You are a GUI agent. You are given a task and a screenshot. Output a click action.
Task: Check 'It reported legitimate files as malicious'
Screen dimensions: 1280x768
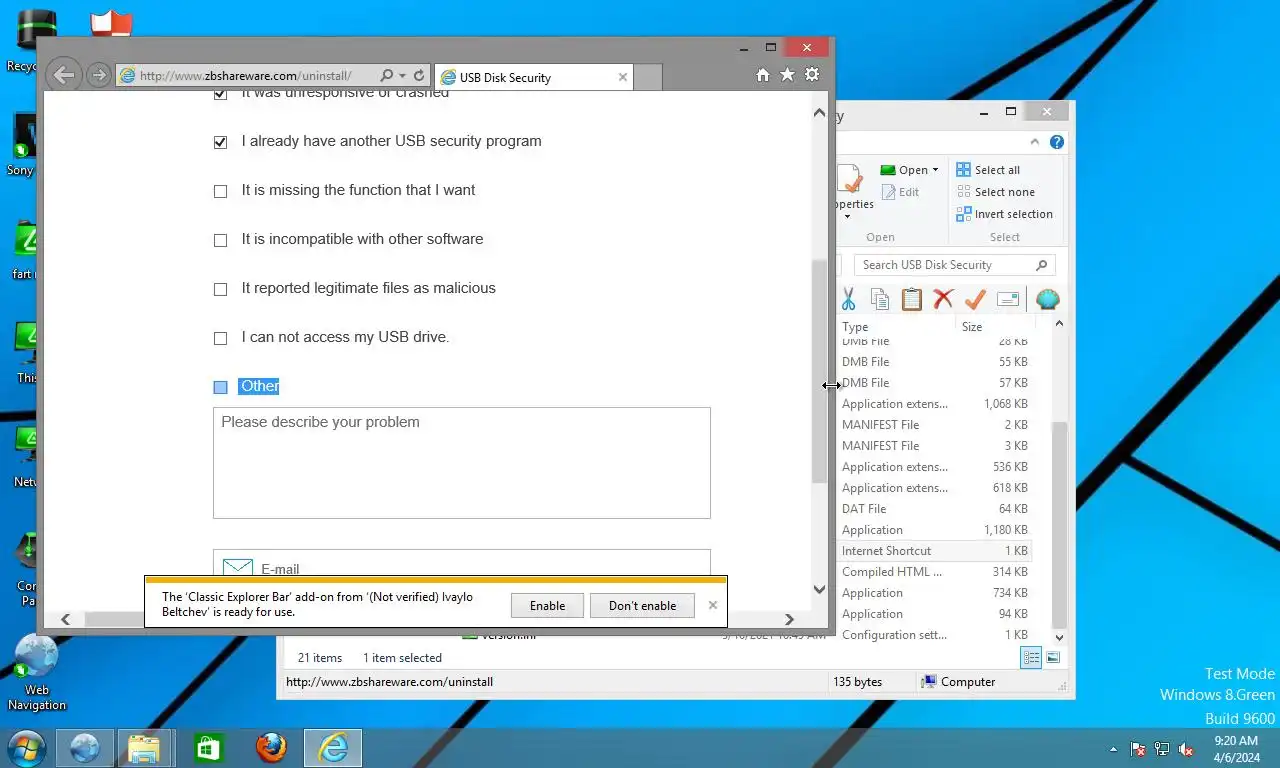(x=221, y=289)
